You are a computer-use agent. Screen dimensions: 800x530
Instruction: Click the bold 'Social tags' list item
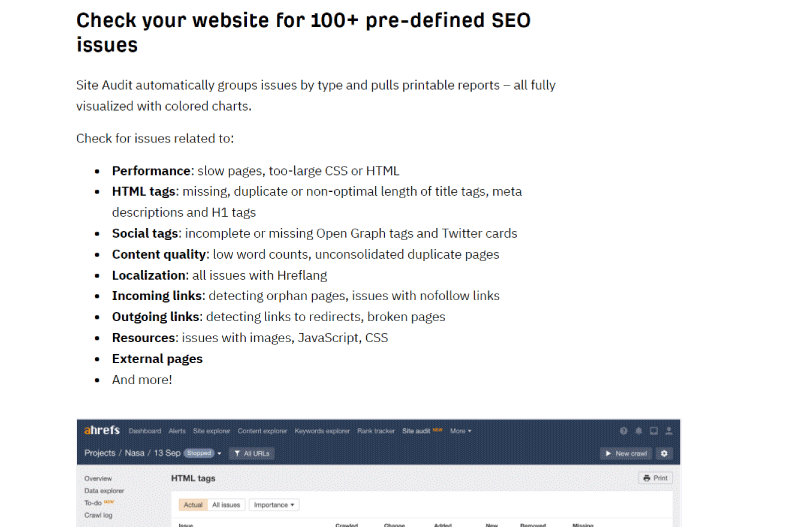tap(145, 233)
